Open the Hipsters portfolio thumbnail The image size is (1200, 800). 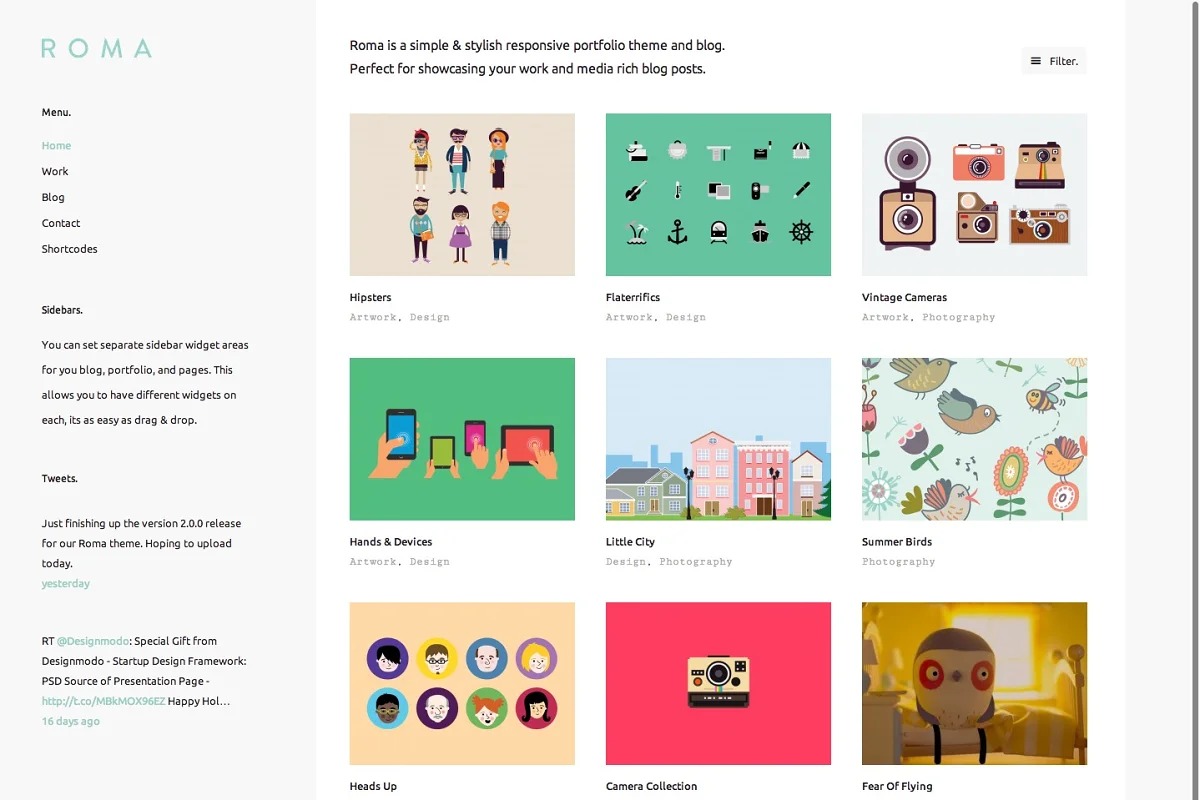(x=462, y=194)
